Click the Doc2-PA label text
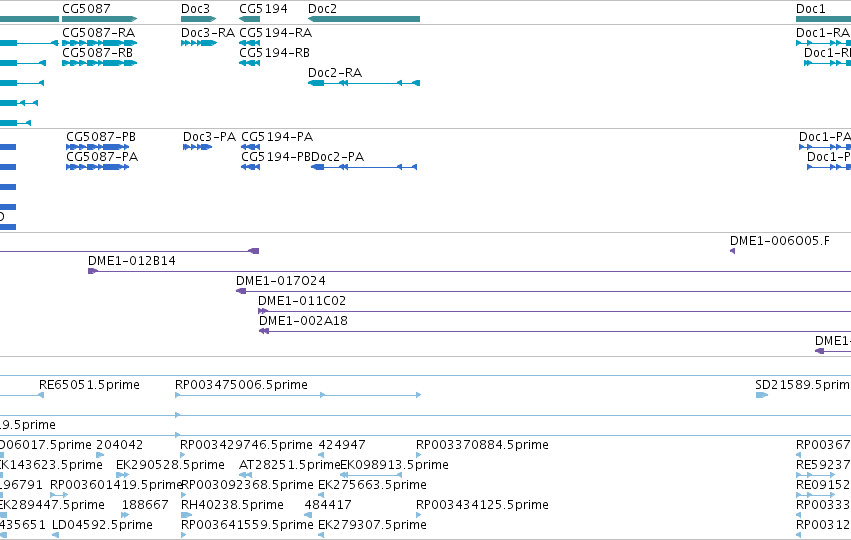The width and height of the screenshot is (851, 540). (x=338, y=157)
